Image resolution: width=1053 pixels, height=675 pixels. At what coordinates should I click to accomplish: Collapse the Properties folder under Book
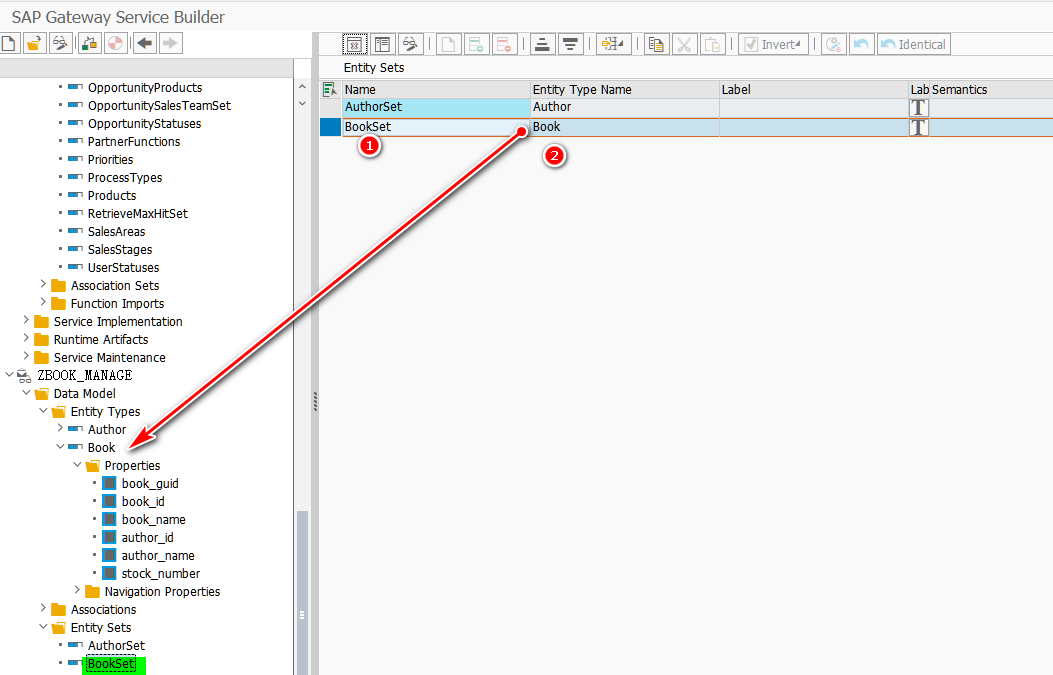pyautogui.click(x=77, y=465)
